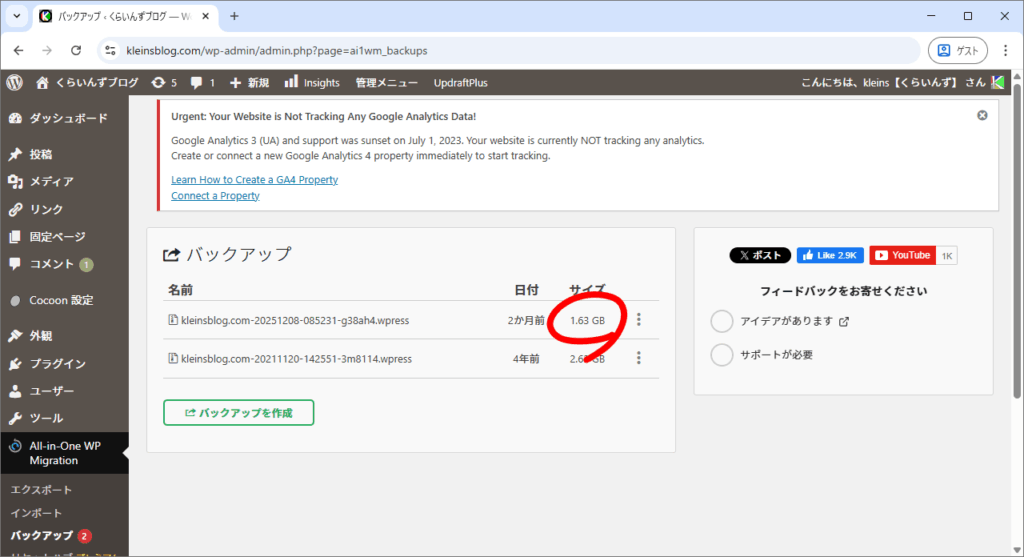Open プラグイン in the sidebar menu

pos(57,364)
